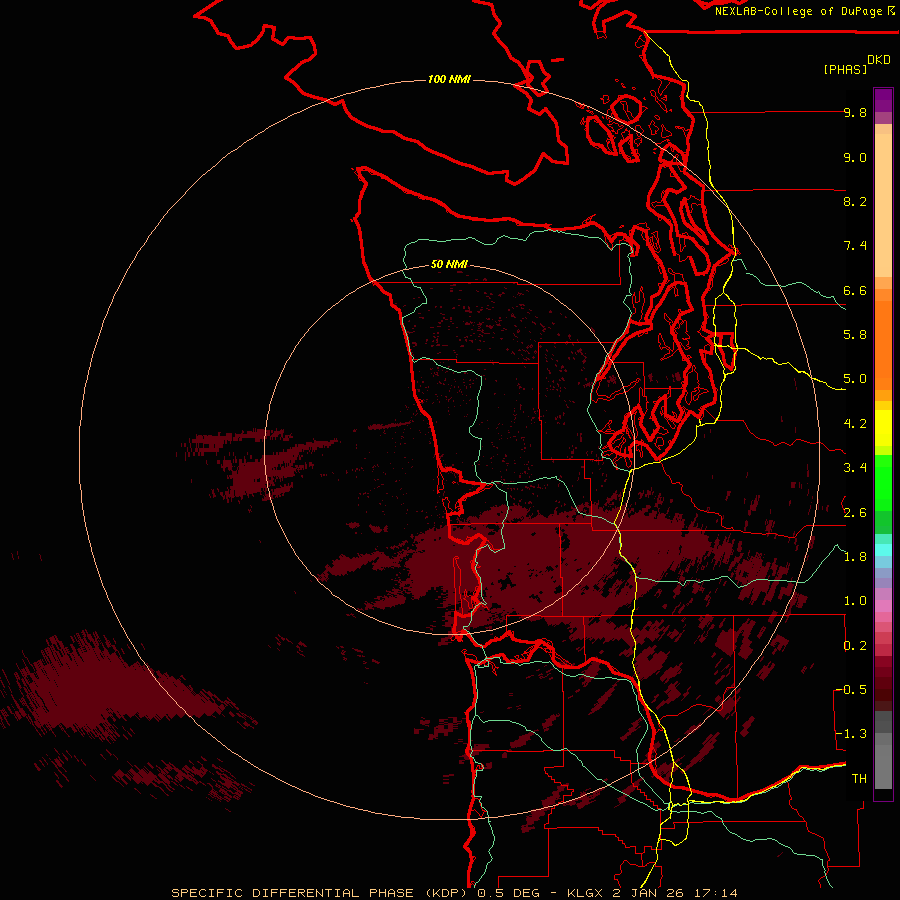
Task: Click the 7.4 legend value
Action: click(x=855, y=246)
